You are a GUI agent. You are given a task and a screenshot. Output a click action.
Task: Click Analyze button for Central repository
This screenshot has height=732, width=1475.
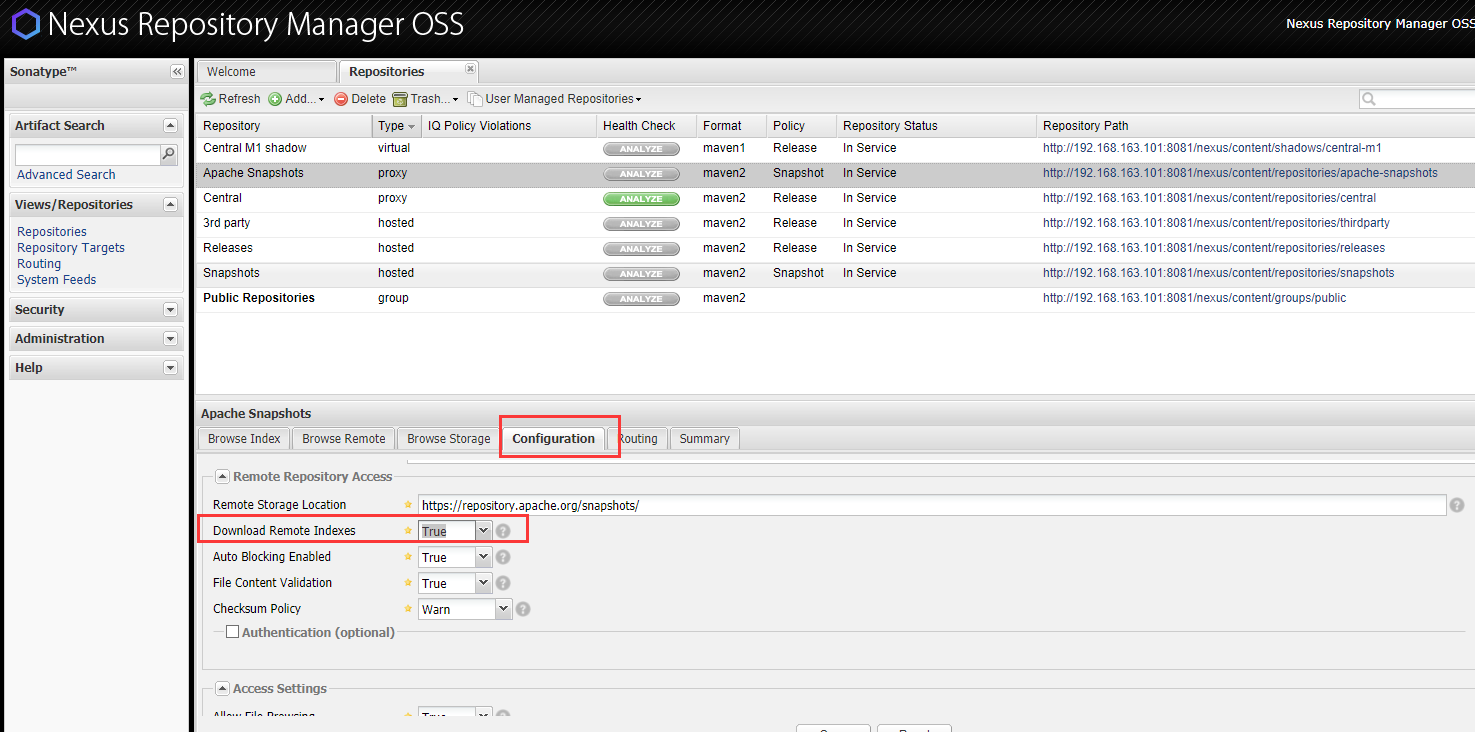[641, 199]
